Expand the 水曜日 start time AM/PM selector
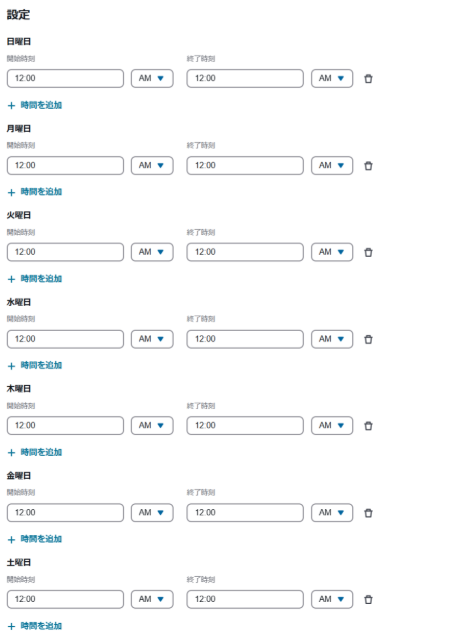 pyautogui.click(x=152, y=339)
